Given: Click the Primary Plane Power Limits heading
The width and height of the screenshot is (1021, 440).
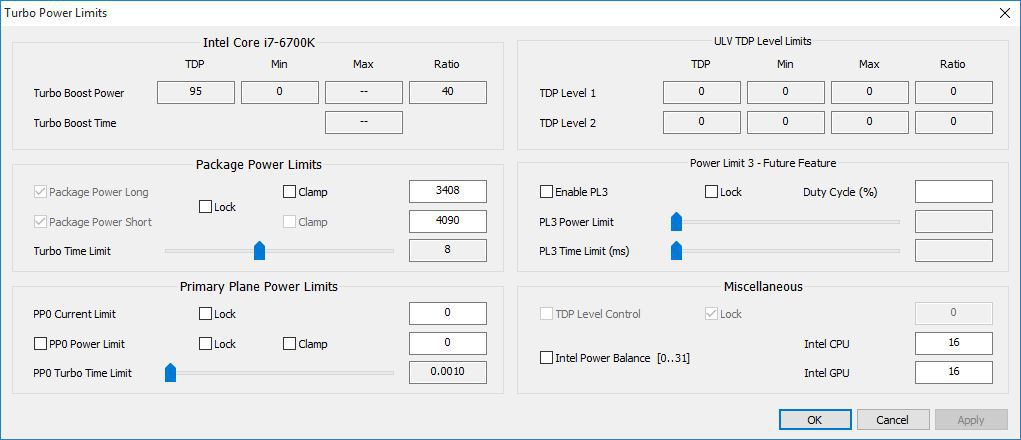Looking at the screenshot, I should coord(259,286).
